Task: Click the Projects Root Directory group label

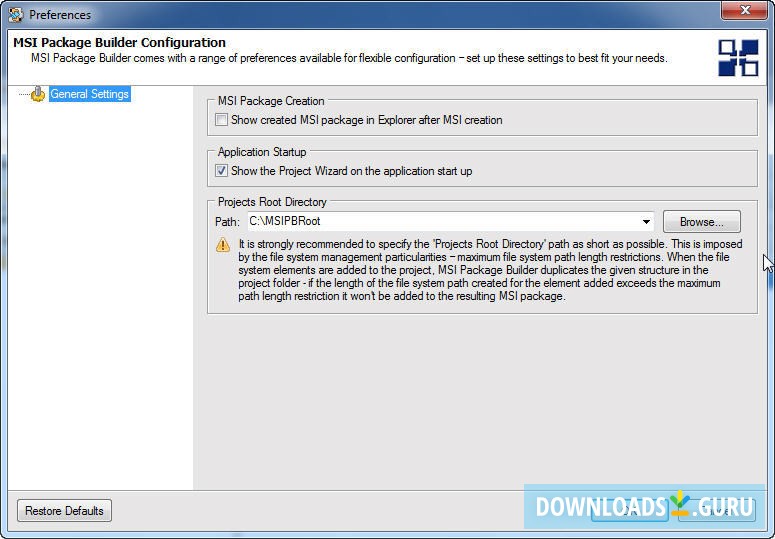Action: pos(272,202)
